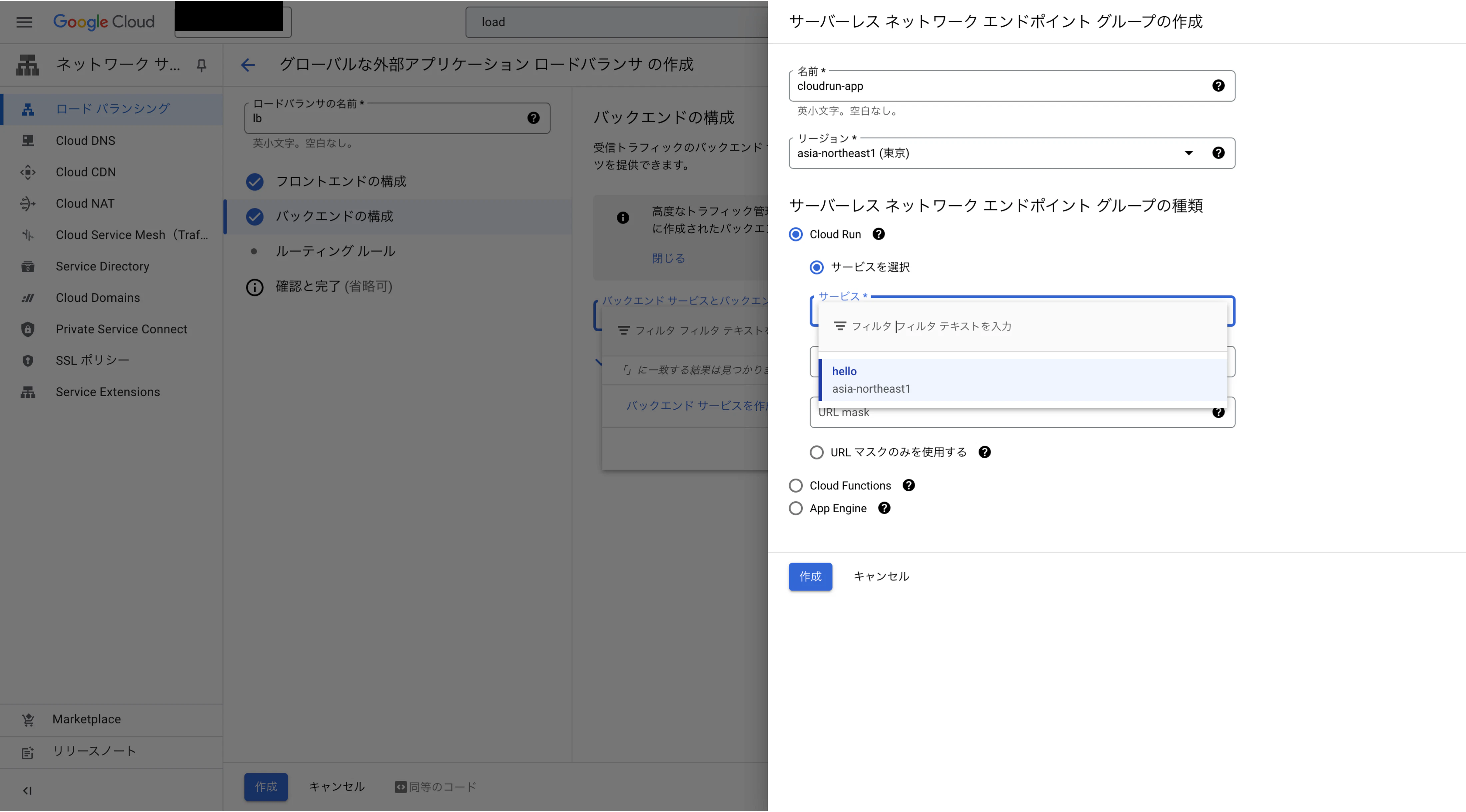1466x812 pixels.
Task: Click the 閉じる link in the info notice
Action: click(x=668, y=258)
